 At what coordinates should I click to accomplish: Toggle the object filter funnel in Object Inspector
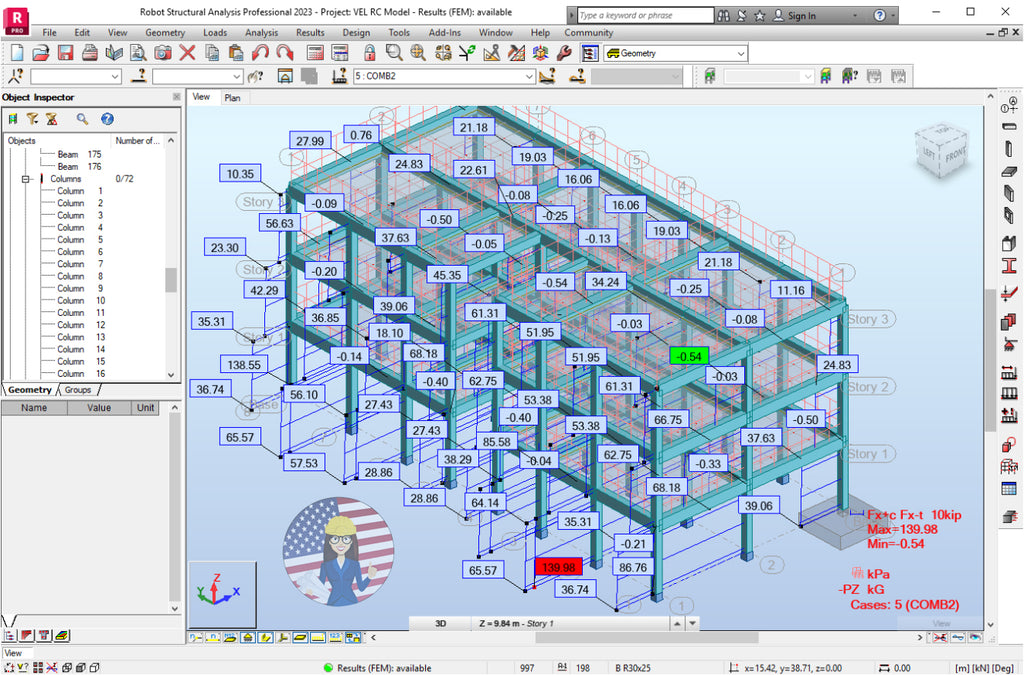click(x=33, y=119)
